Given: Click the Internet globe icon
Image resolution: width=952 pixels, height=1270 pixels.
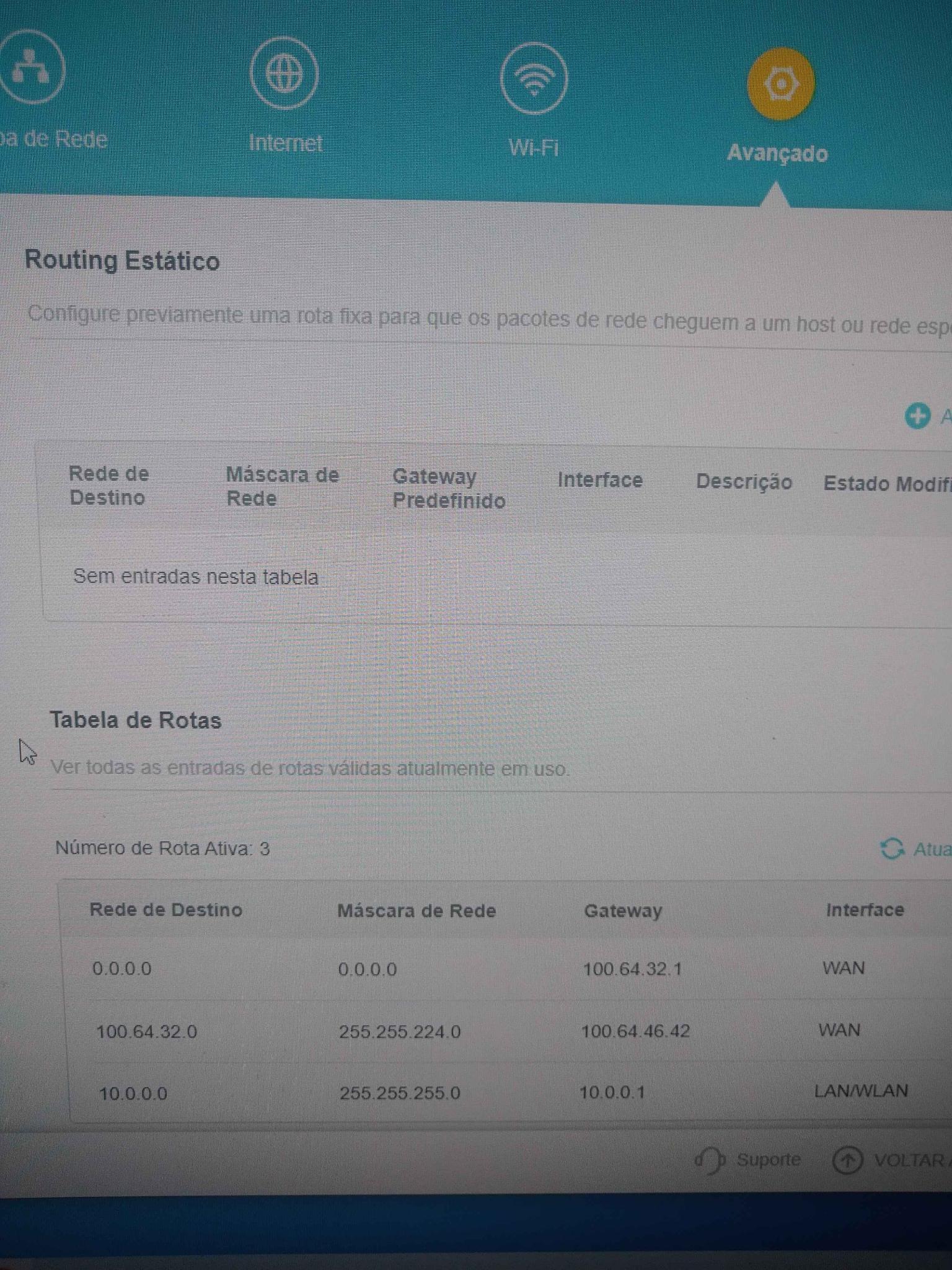Looking at the screenshot, I should coord(284,74).
